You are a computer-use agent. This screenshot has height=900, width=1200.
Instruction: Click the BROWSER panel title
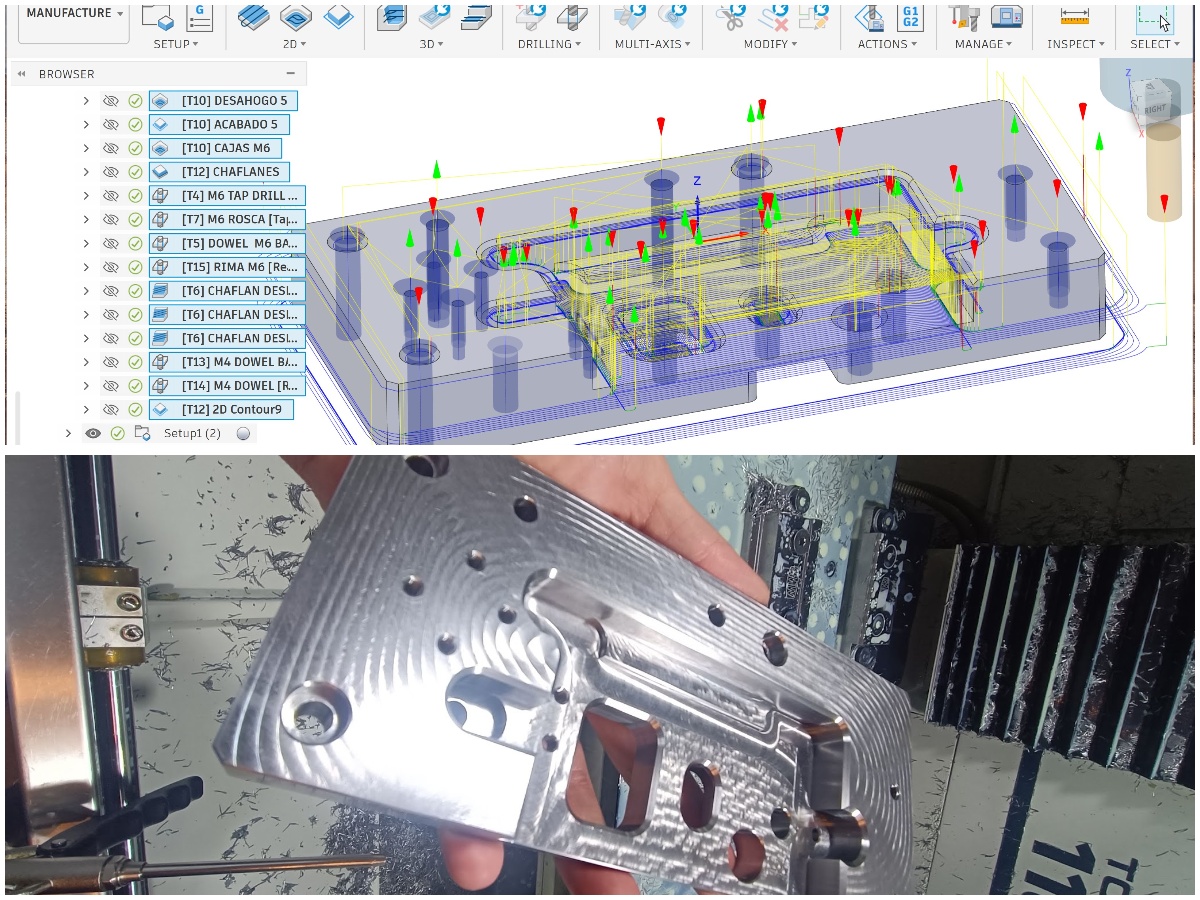coord(67,74)
